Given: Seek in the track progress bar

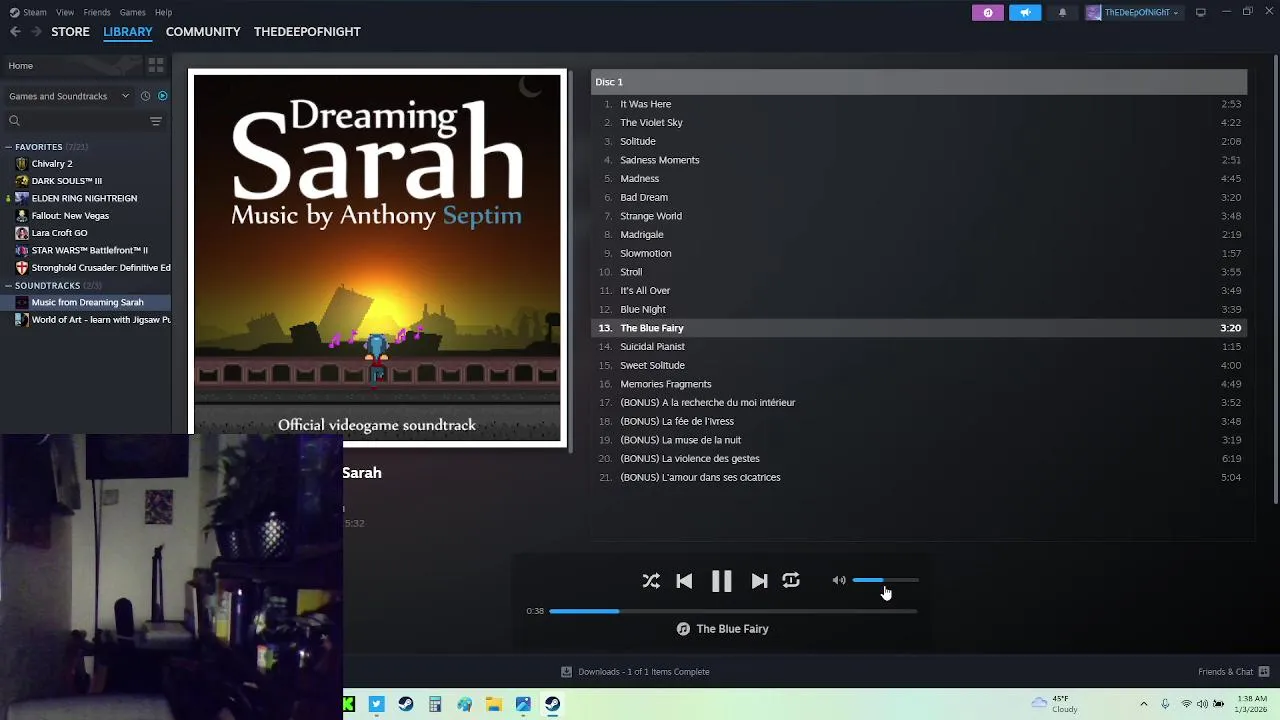Looking at the screenshot, I should pyautogui.click(x=732, y=611).
